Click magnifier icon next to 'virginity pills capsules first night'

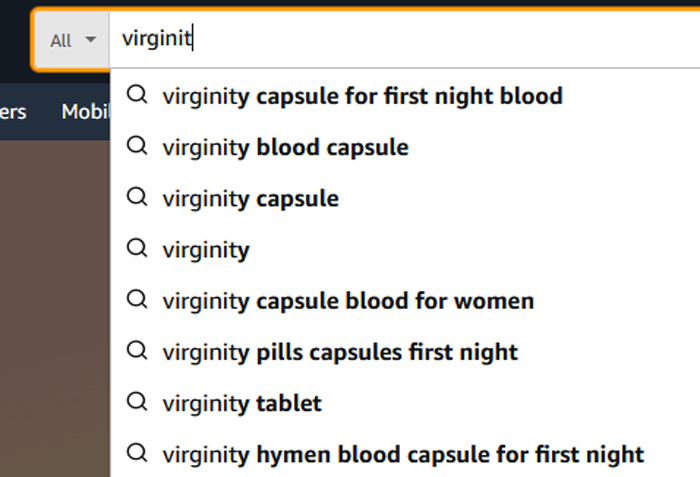click(x=137, y=351)
